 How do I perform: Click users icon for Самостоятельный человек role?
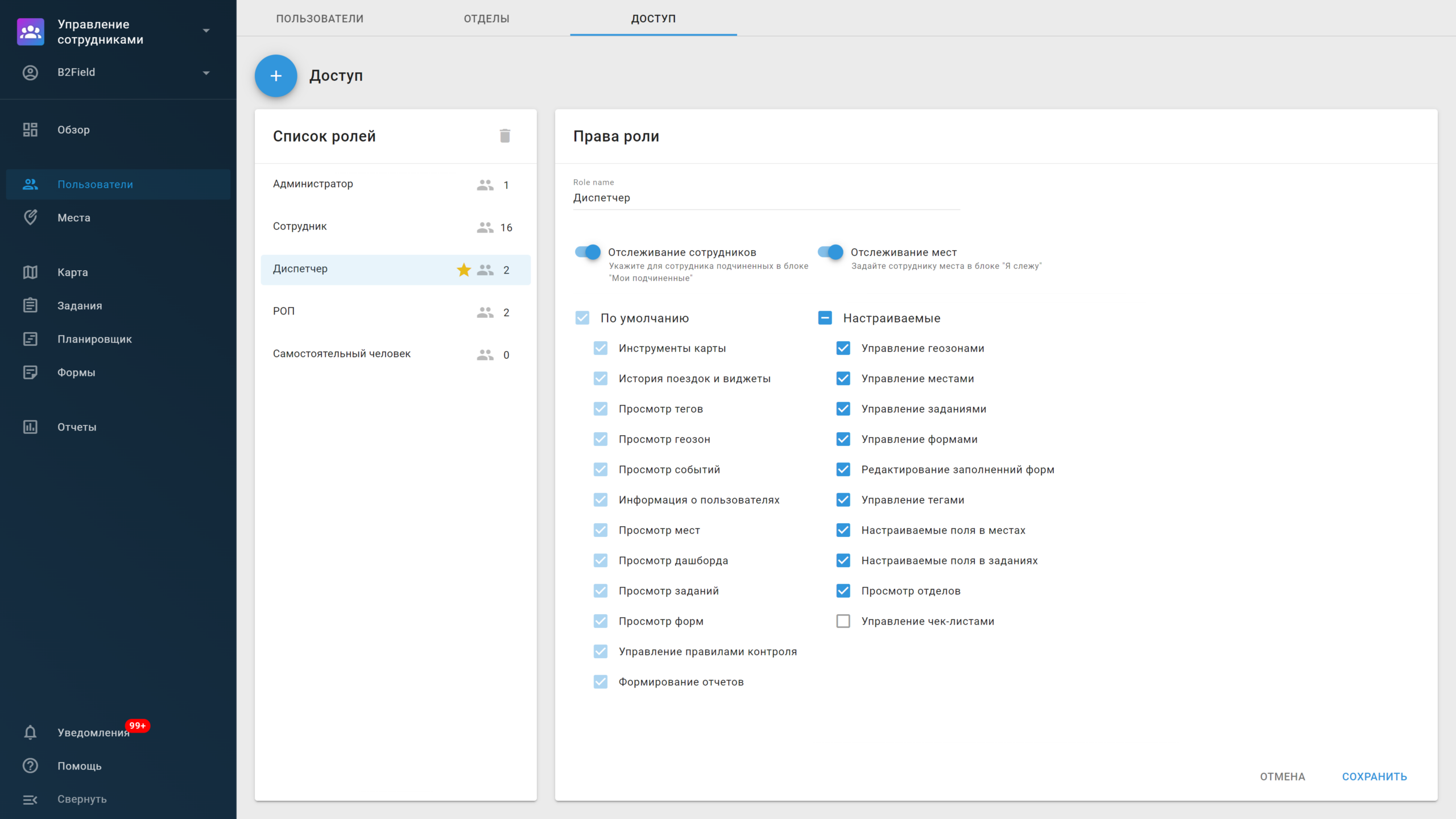[485, 355]
